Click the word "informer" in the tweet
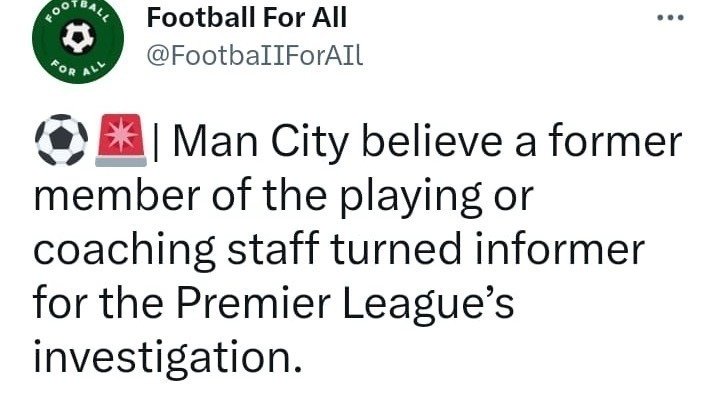The image size is (720, 404). click(x=563, y=250)
